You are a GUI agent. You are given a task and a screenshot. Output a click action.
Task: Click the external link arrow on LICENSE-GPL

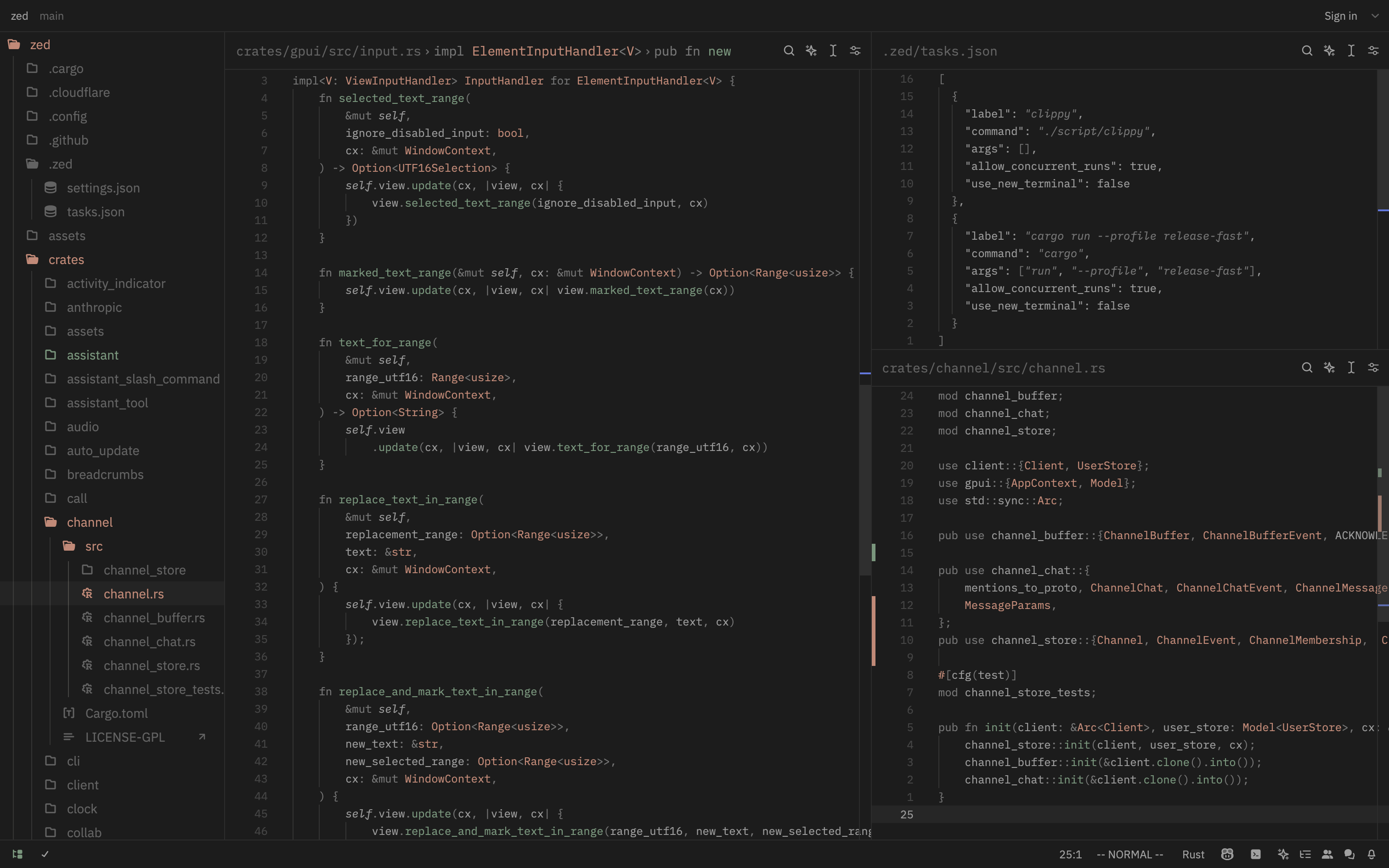click(x=202, y=737)
